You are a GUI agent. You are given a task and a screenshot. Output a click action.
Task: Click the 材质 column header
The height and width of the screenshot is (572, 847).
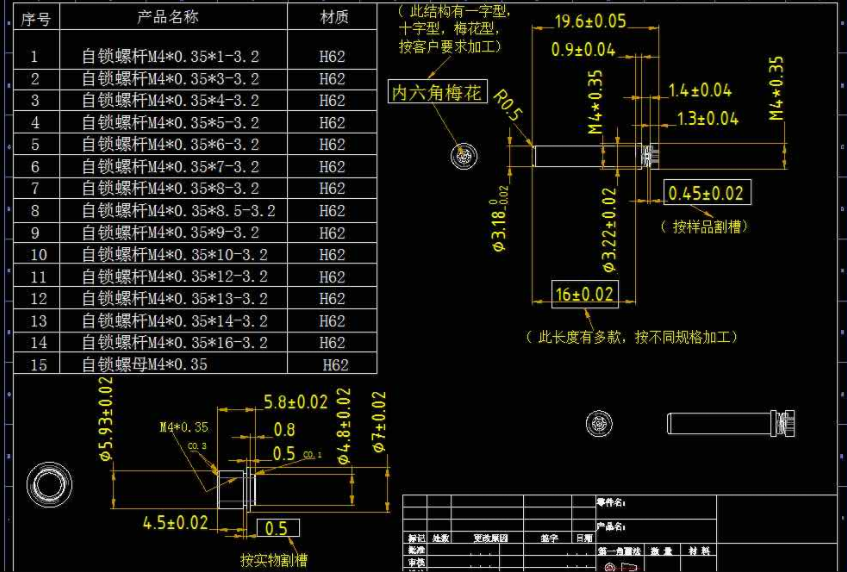[333, 17]
